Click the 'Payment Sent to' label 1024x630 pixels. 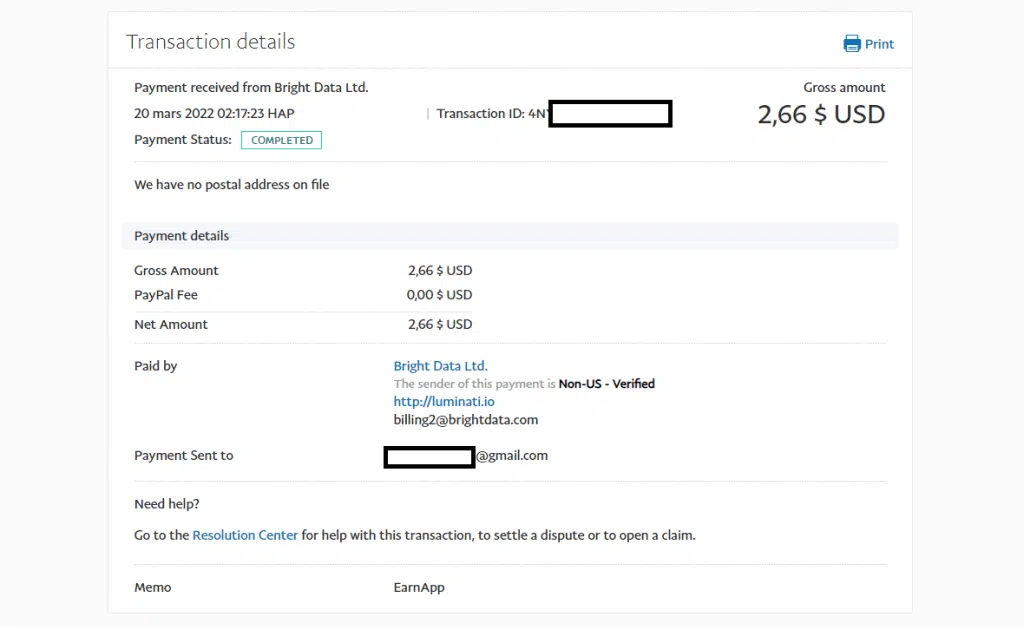(x=184, y=456)
